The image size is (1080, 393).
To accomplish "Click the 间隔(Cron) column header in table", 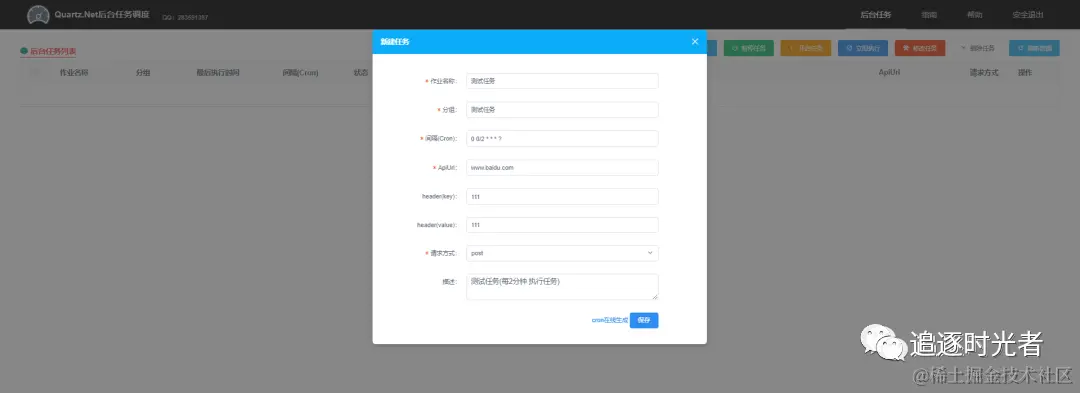I will point(300,72).
